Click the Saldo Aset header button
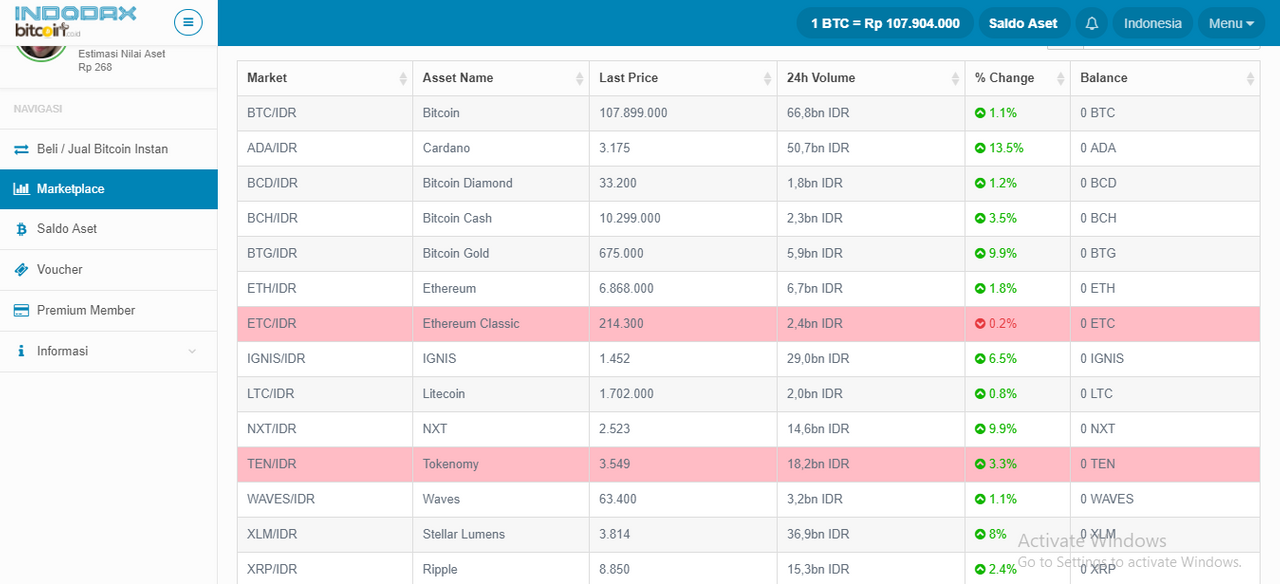 [x=1023, y=23]
